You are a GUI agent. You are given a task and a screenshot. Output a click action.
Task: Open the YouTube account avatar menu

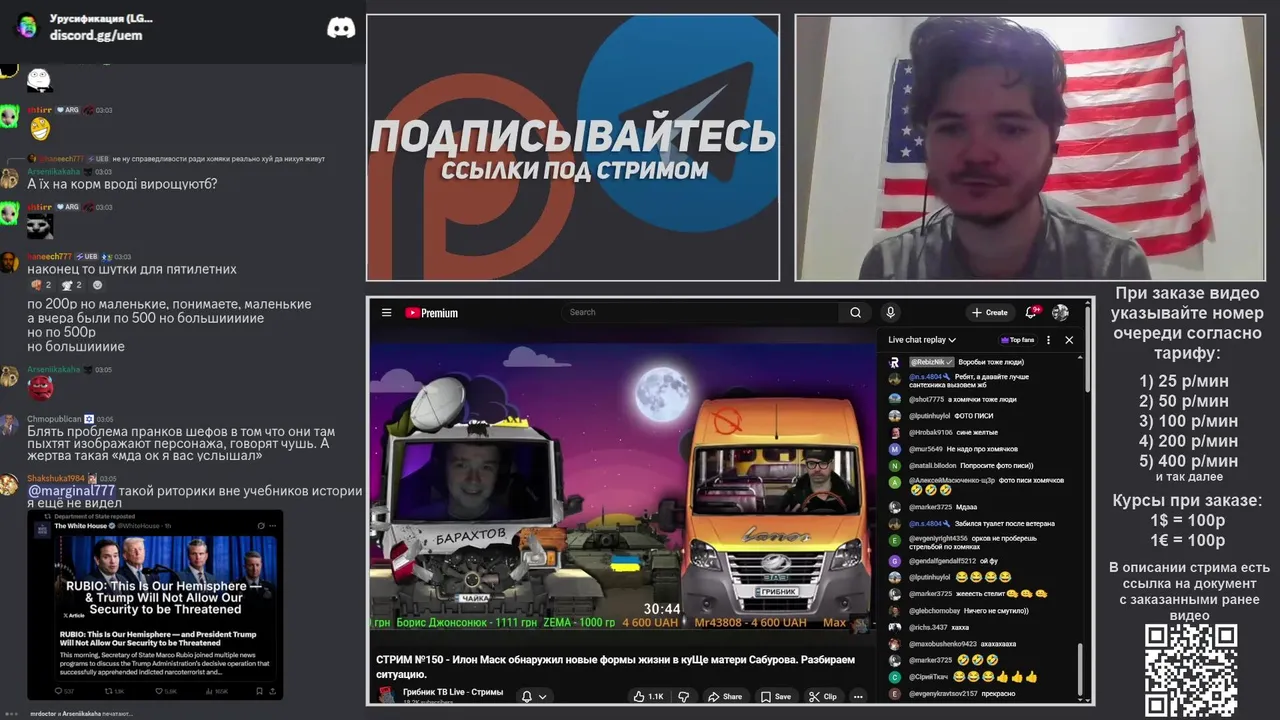(x=1060, y=312)
